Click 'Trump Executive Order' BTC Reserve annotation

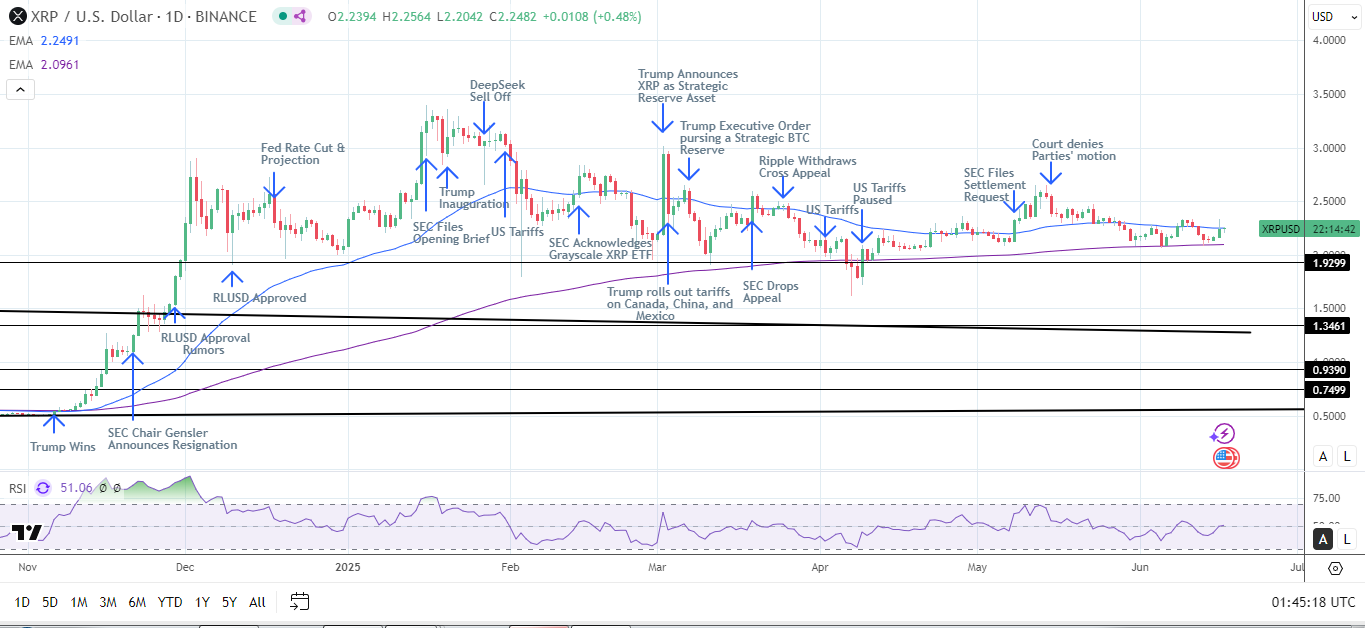(x=745, y=138)
